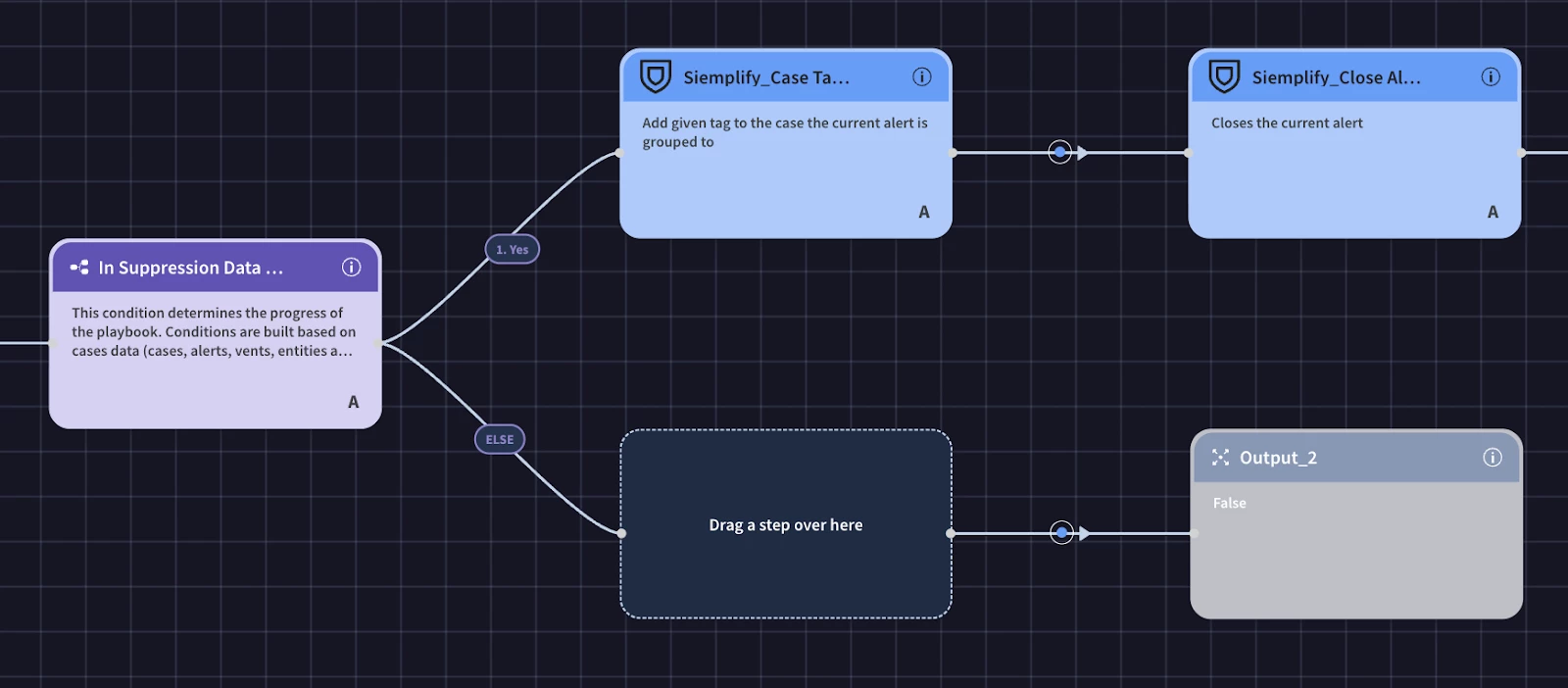The height and width of the screenshot is (688, 1568).
Task: Open info for In Suppression Data step
Action: [351, 268]
